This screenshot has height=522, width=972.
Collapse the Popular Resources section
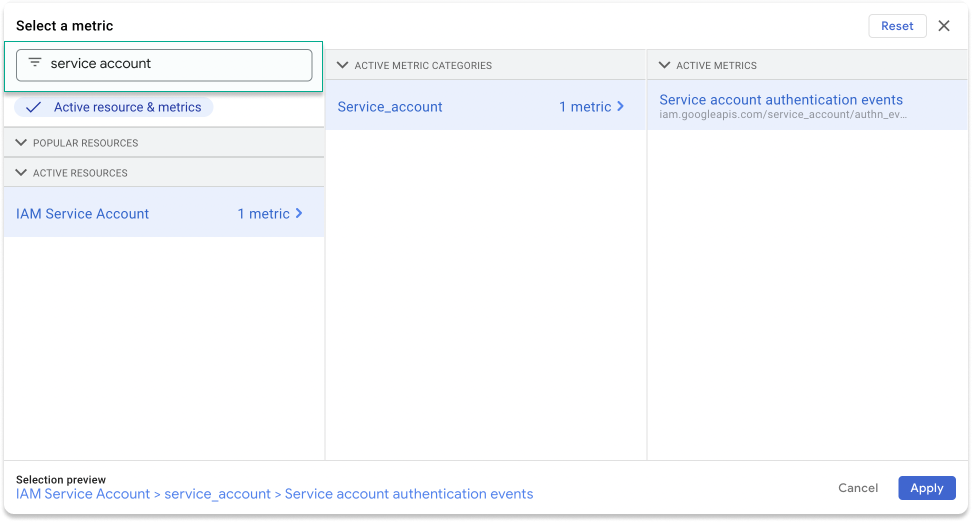click(22, 143)
